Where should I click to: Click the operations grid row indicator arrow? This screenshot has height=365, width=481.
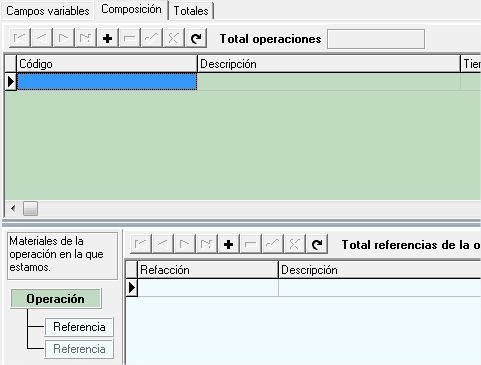(11, 81)
